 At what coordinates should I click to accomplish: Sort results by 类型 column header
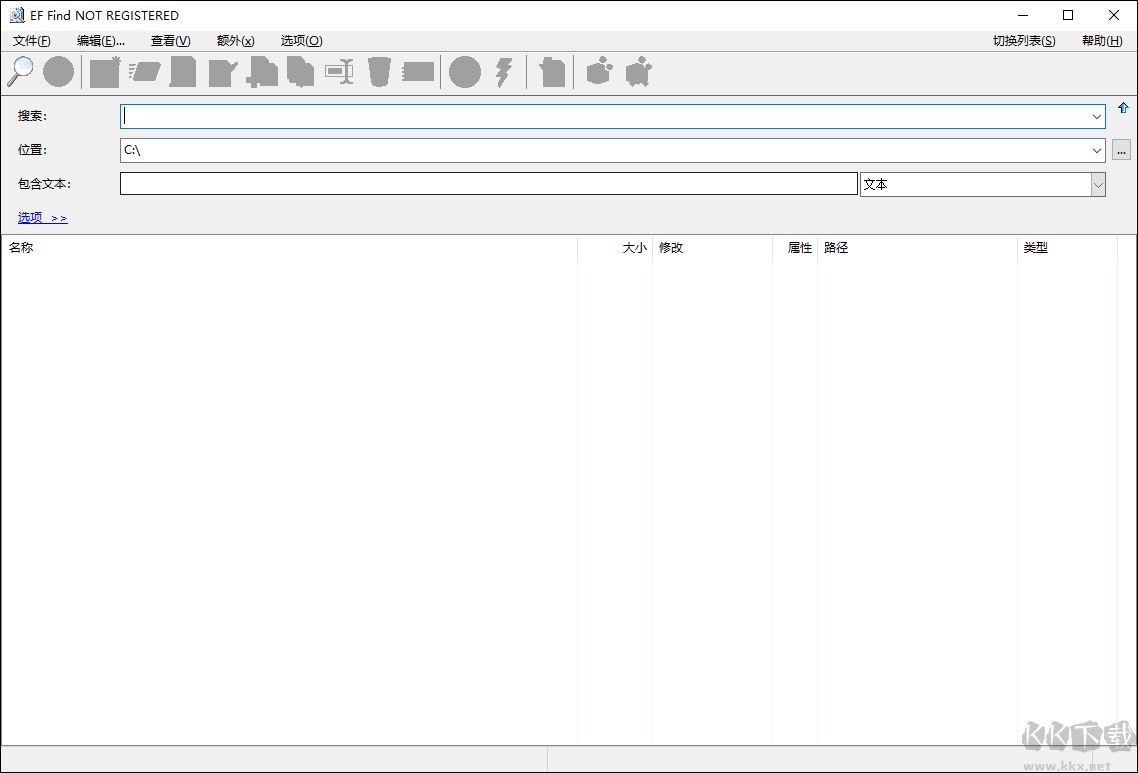pyautogui.click(x=1068, y=248)
